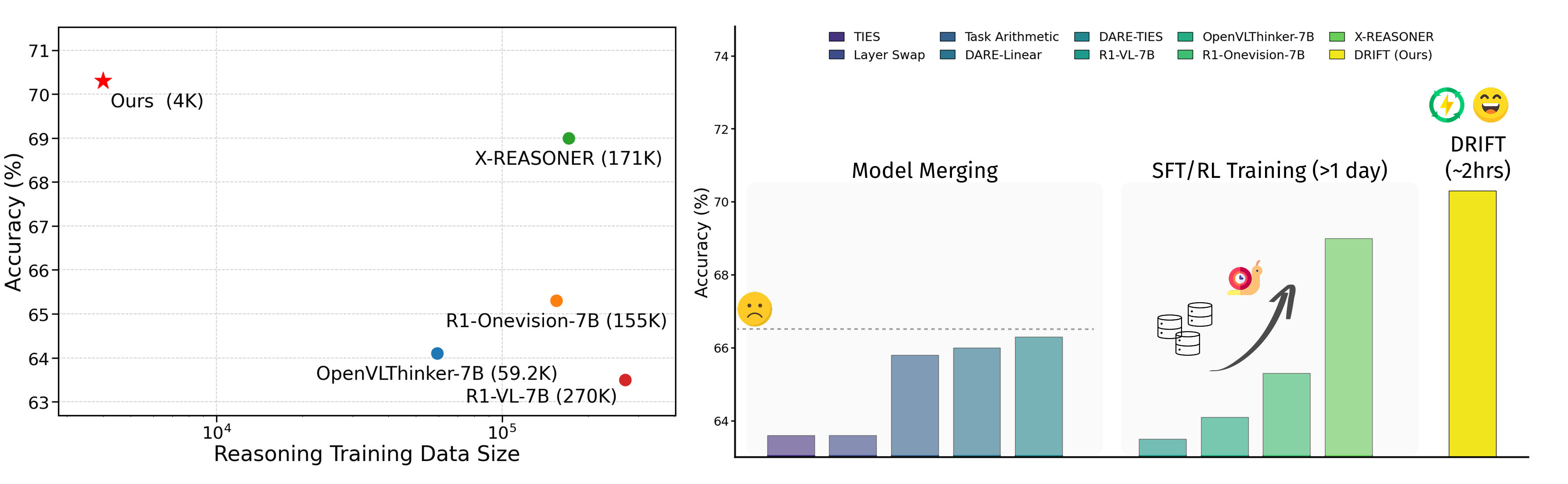Viewport: 1568px width, 484px height.
Task: Click the tall yellow DRIFT bar
Action: click(x=1472, y=323)
